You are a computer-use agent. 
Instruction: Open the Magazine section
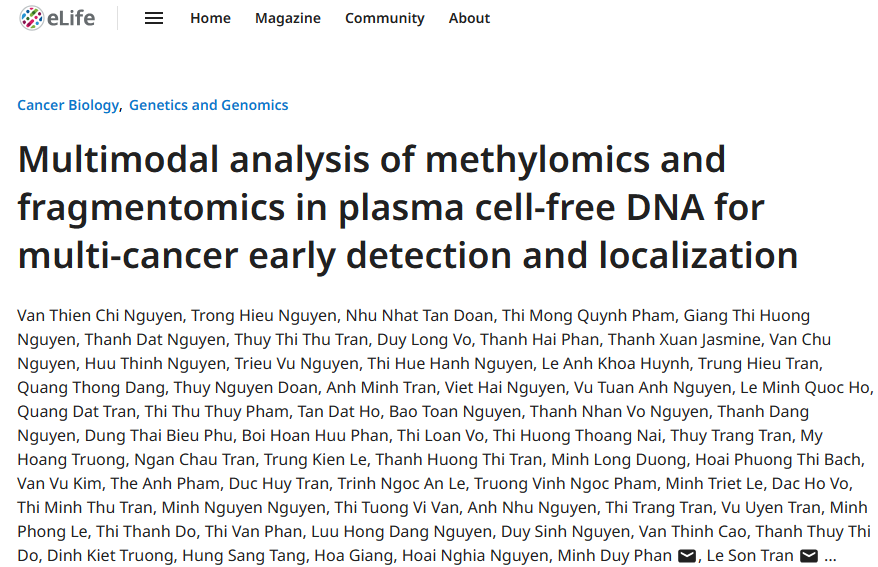pos(288,18)
